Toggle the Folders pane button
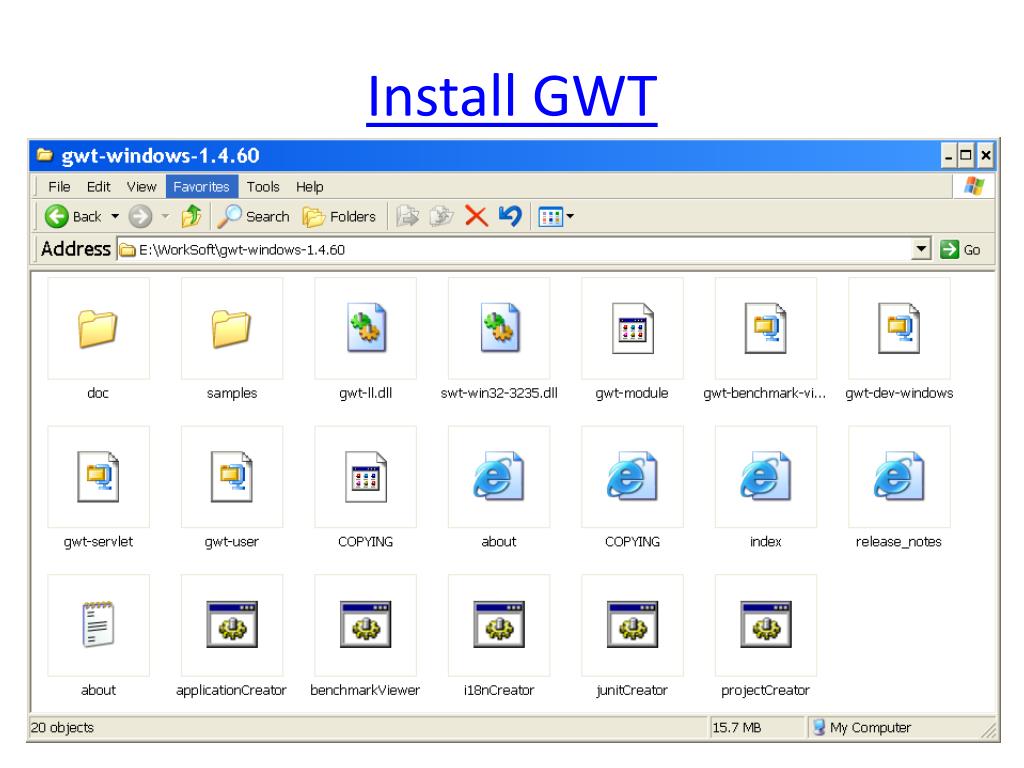Viewport: 1024px width, 768px height. 340,217
